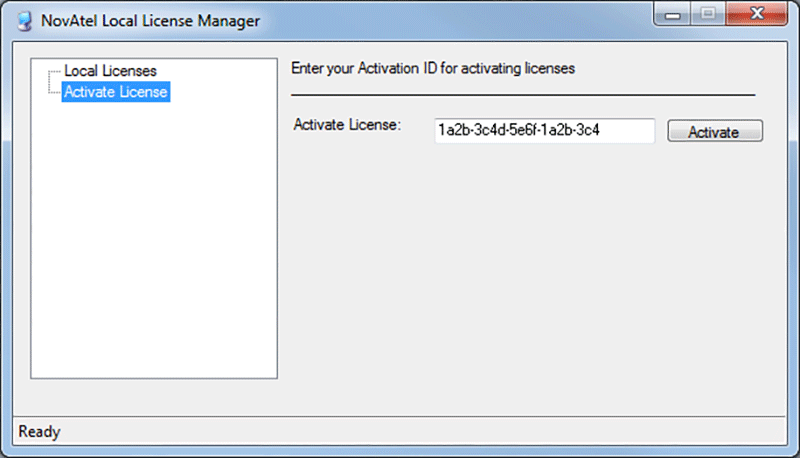Click blank area below the Activate License field
This screenshot has width=800, height=458.
(x=531, y=275)
